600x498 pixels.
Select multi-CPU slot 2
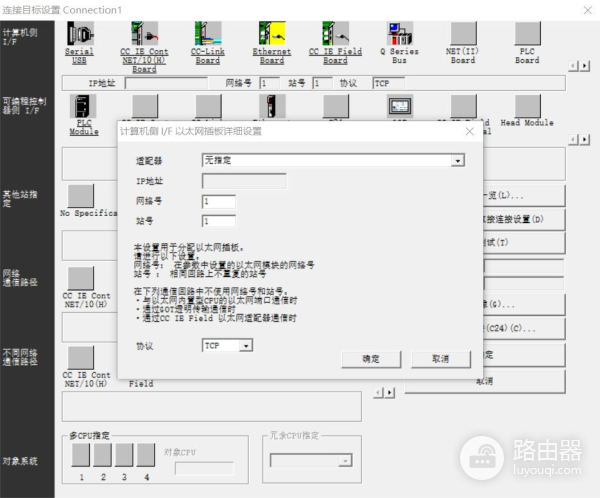[x=103, y=455]
